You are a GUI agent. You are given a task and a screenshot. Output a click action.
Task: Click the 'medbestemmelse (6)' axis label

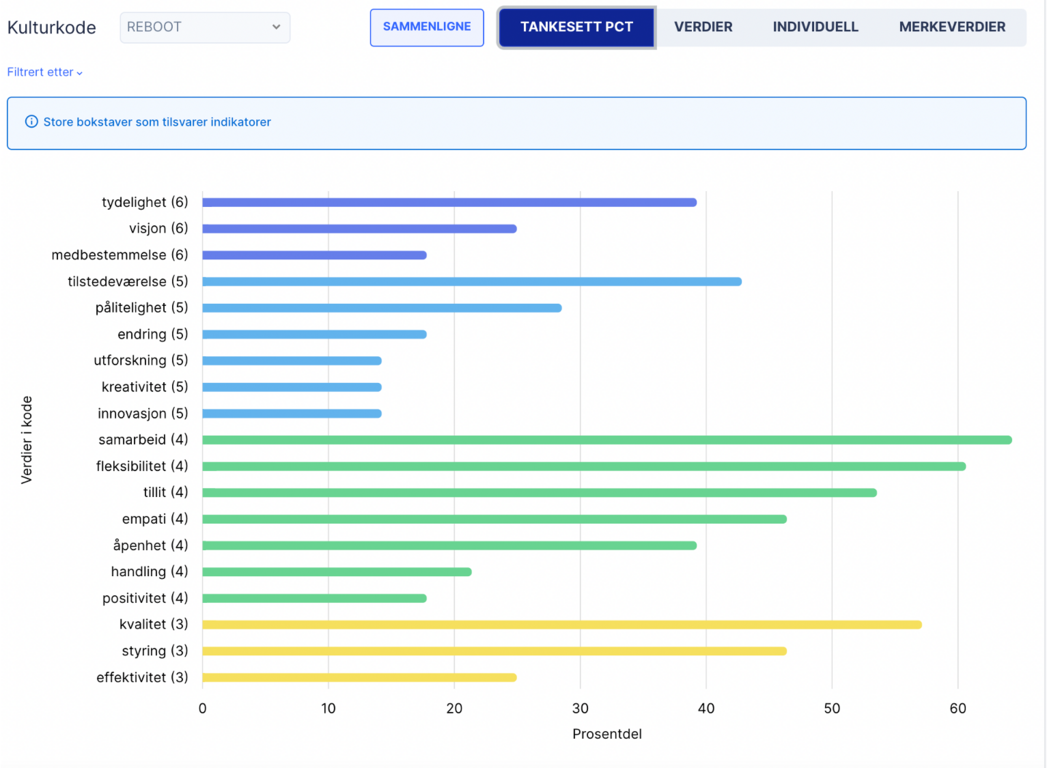pyautogui.click(x=120, y=255)
